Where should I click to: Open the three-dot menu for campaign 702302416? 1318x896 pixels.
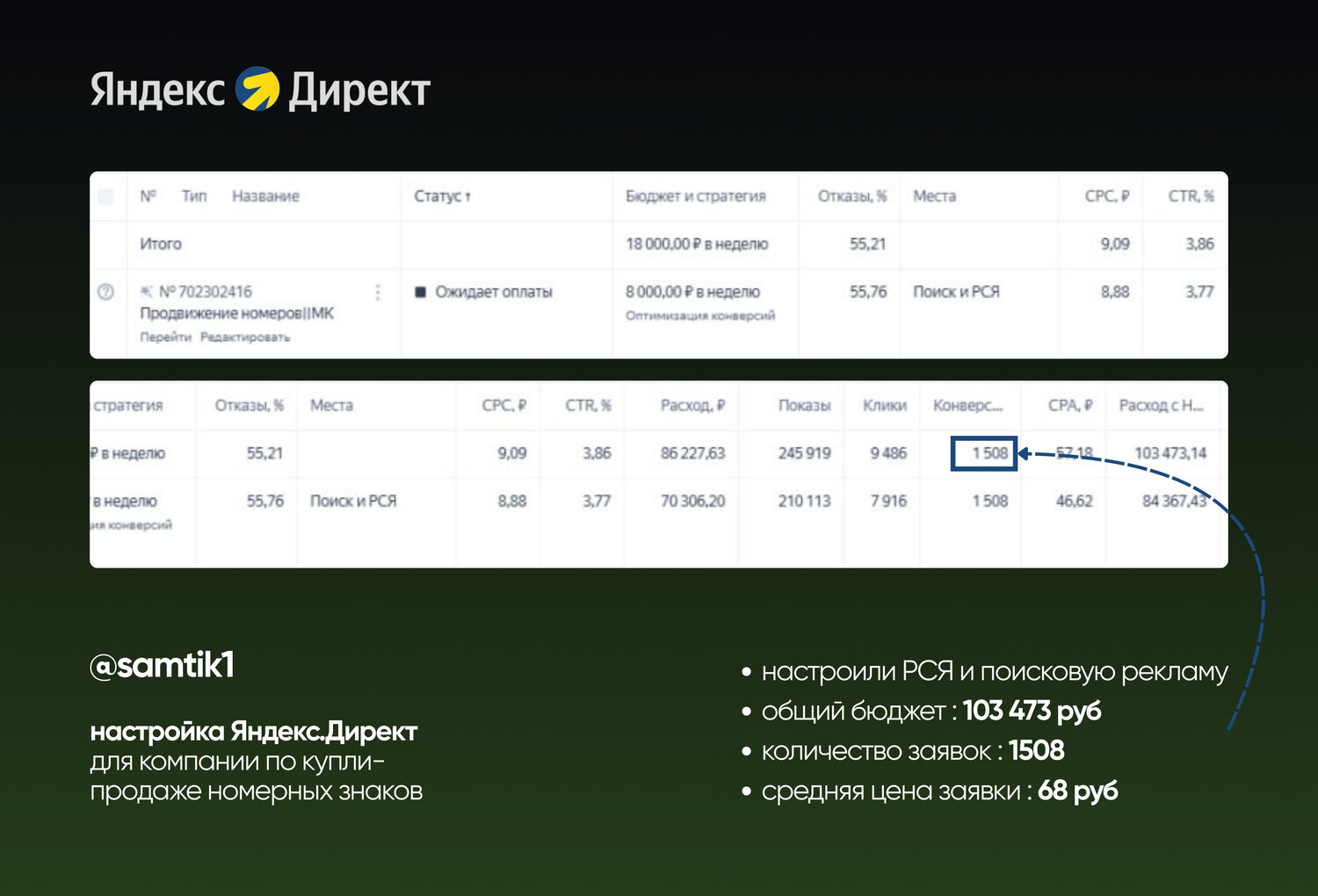(378, 293)
